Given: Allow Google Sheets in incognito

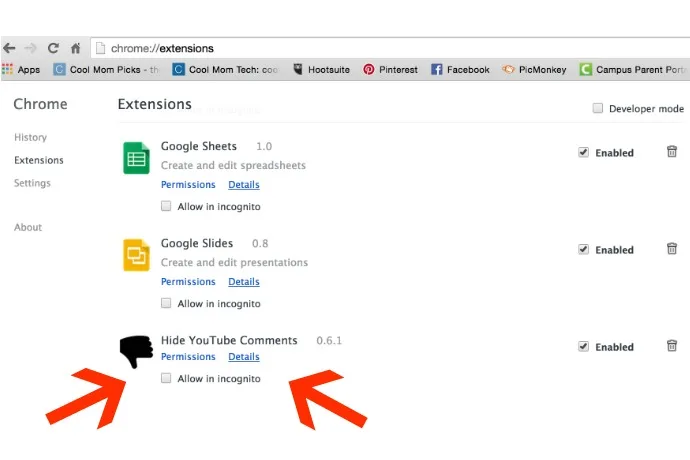Looking at the screenshot, I should 166,206.
